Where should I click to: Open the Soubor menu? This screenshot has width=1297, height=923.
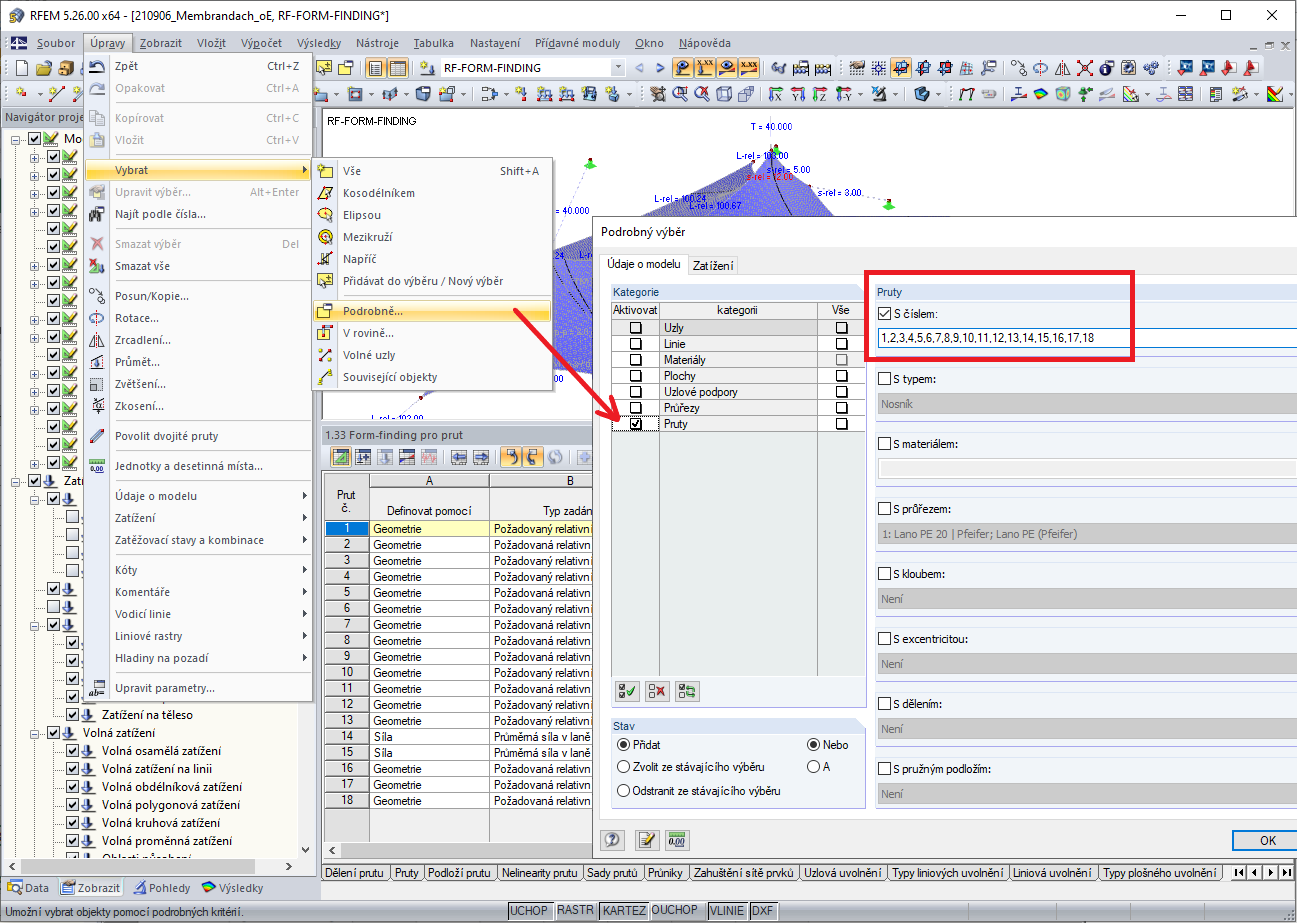(x=56, y=43)
